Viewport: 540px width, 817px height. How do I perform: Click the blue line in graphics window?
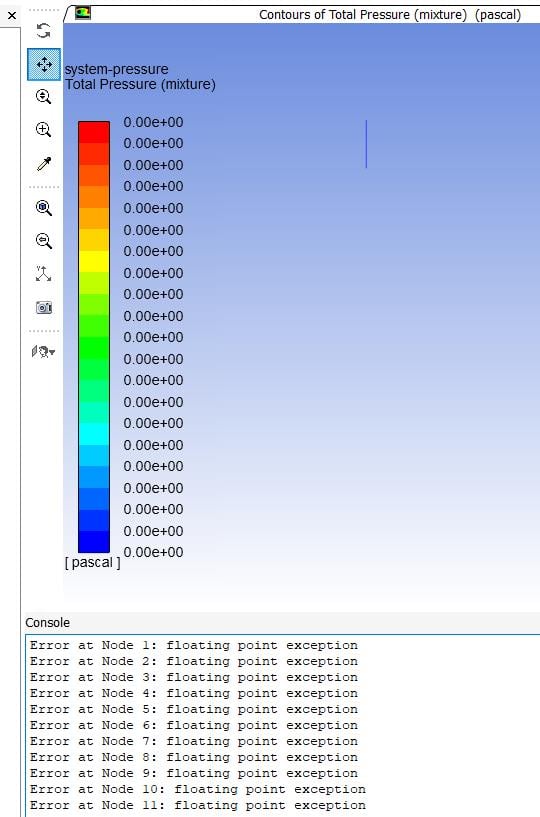click(x=366, y=144)
